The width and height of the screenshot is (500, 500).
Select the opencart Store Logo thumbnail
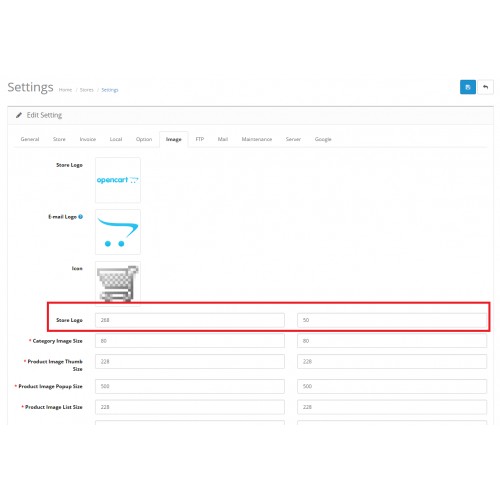point(118,180)
